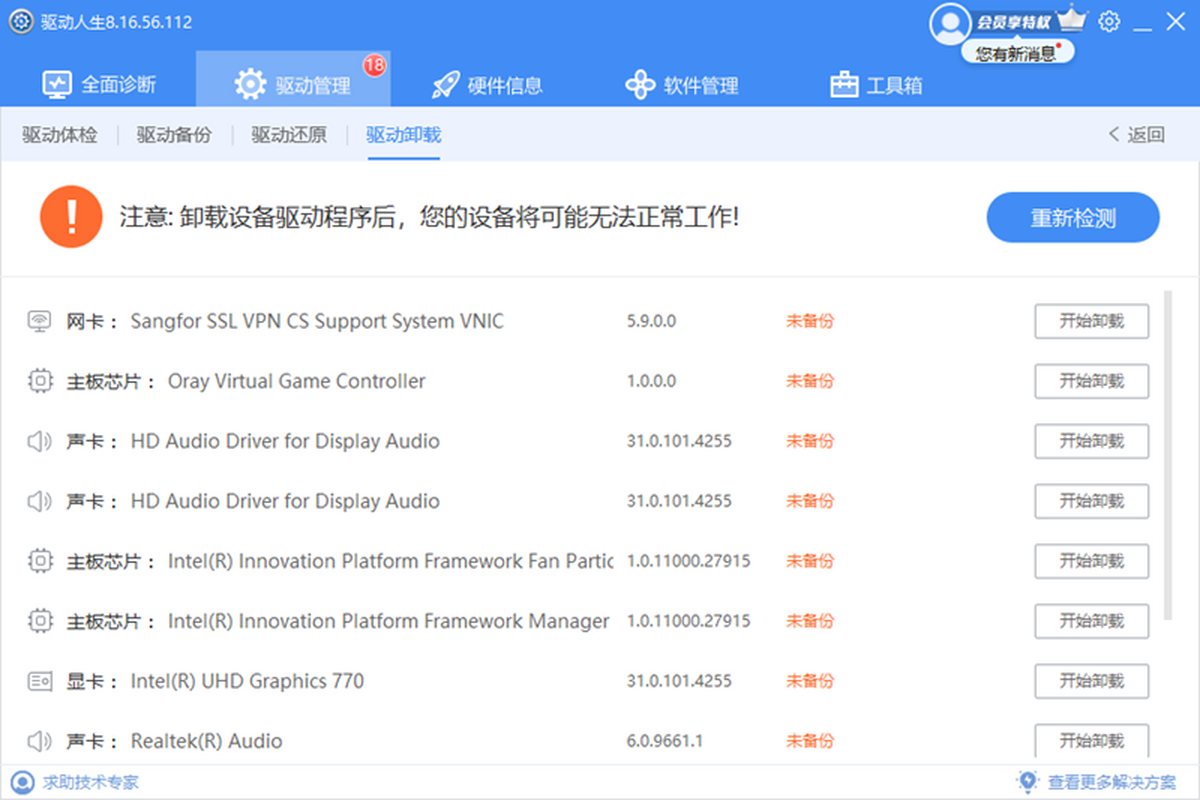Screen dimensions: 1200x800
Task: Click the user avatar profile icon
Action: pos(948,23)
